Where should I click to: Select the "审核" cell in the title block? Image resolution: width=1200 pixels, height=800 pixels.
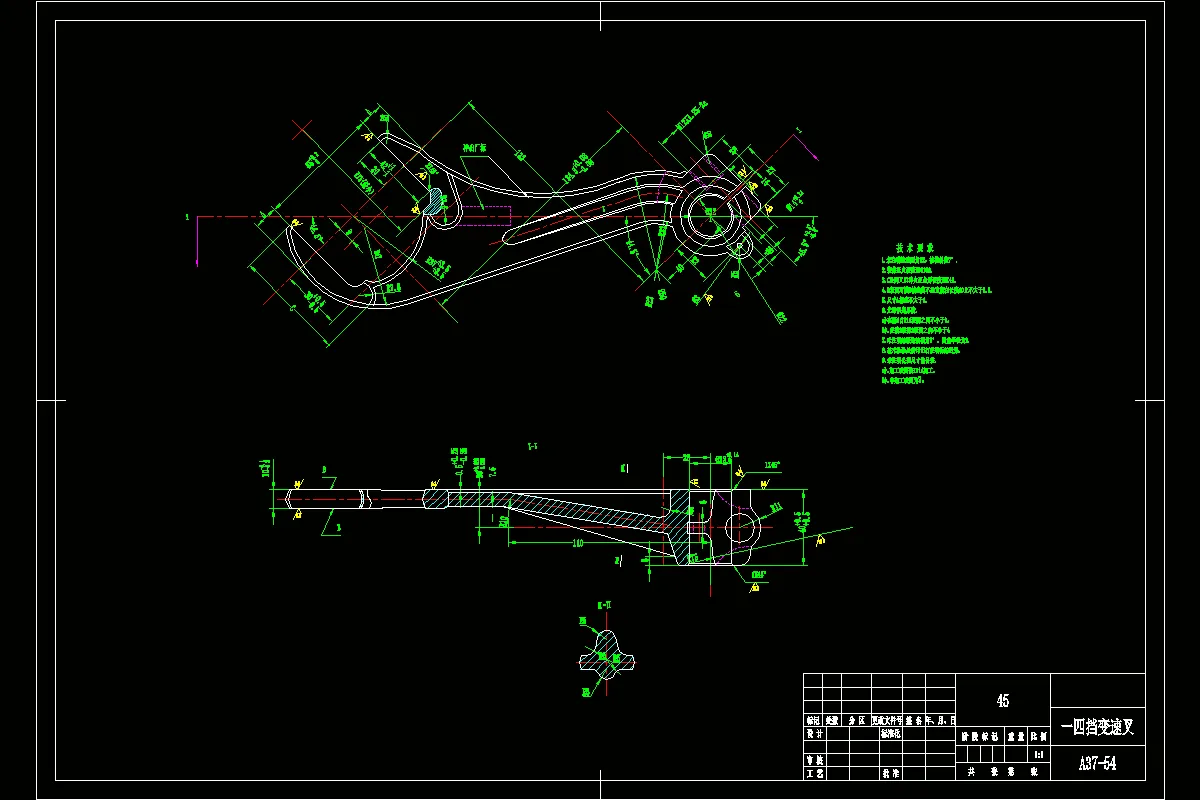pos(814,761)
